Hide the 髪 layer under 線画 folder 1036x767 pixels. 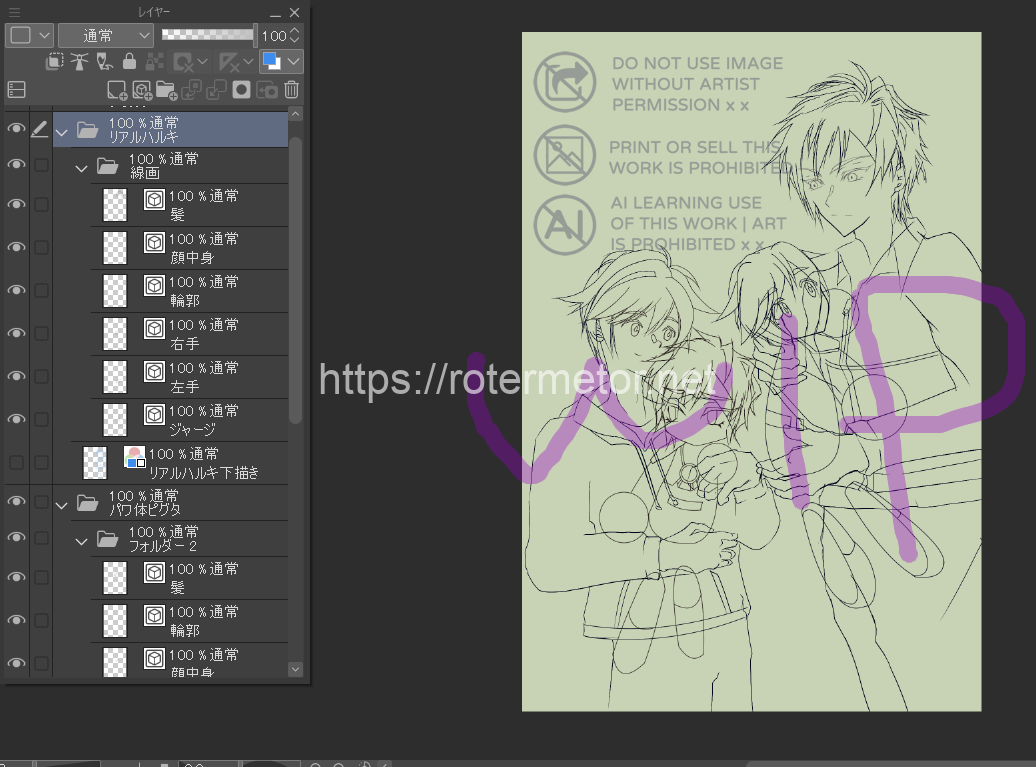[x=16, y=204]
